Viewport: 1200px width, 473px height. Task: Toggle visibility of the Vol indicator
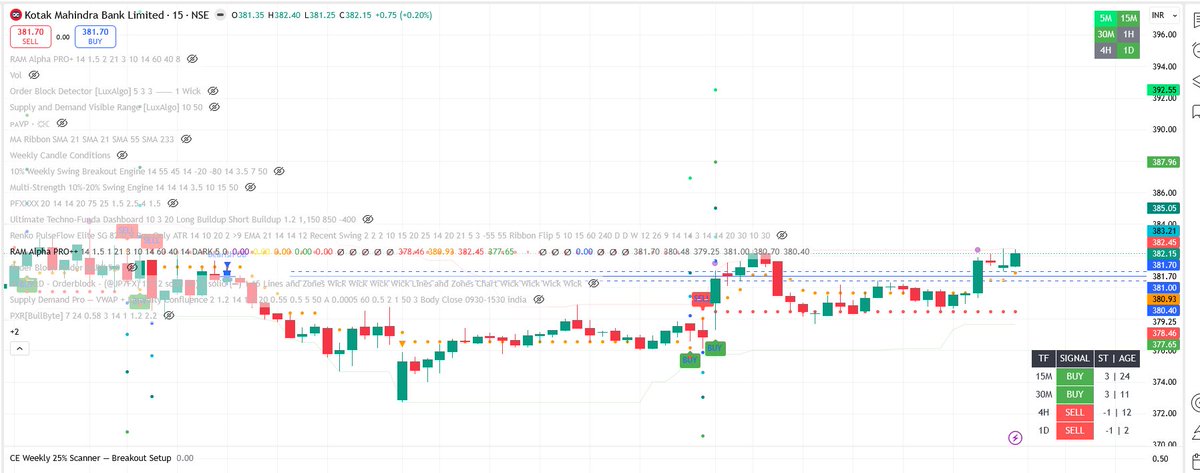33,75
